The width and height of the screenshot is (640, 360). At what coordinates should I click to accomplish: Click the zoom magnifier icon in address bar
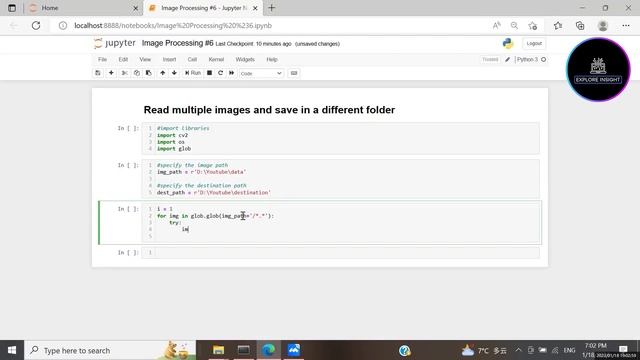[514, 25]
